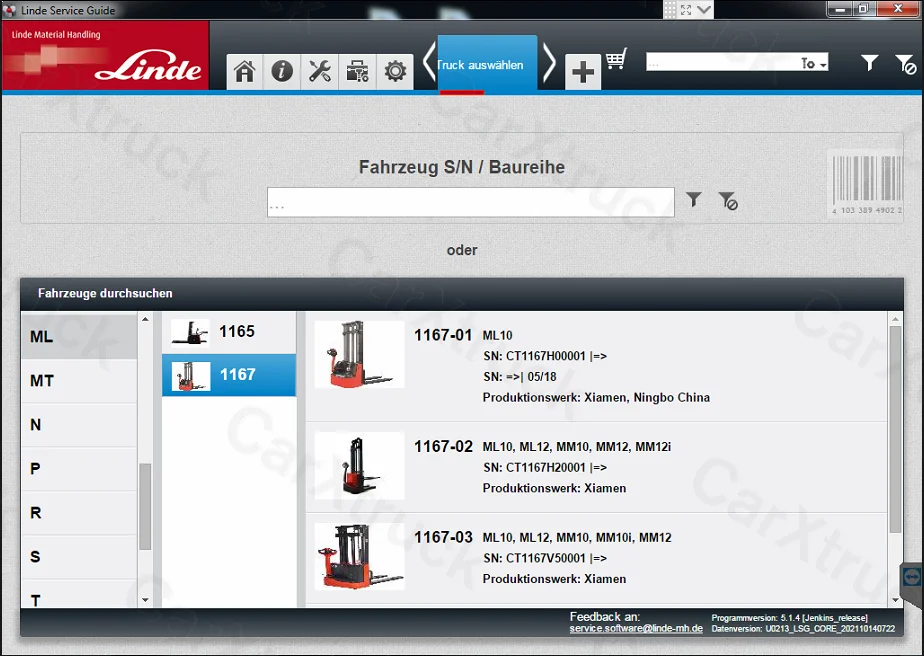The width and height of the screenshot is (924, 656).
Task: Click the Datenversion U0213 text
Action: [x=803, y=629]
